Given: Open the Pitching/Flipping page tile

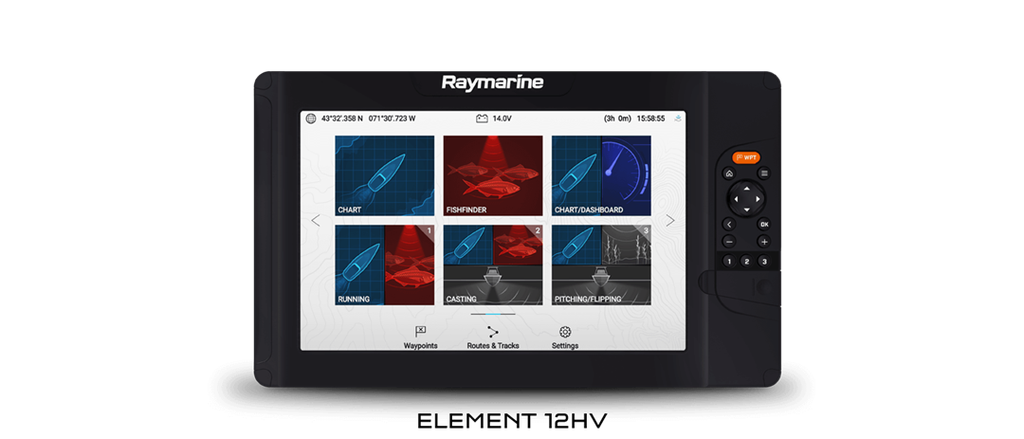Looking at the screenshot, I should tap(601, 264).
